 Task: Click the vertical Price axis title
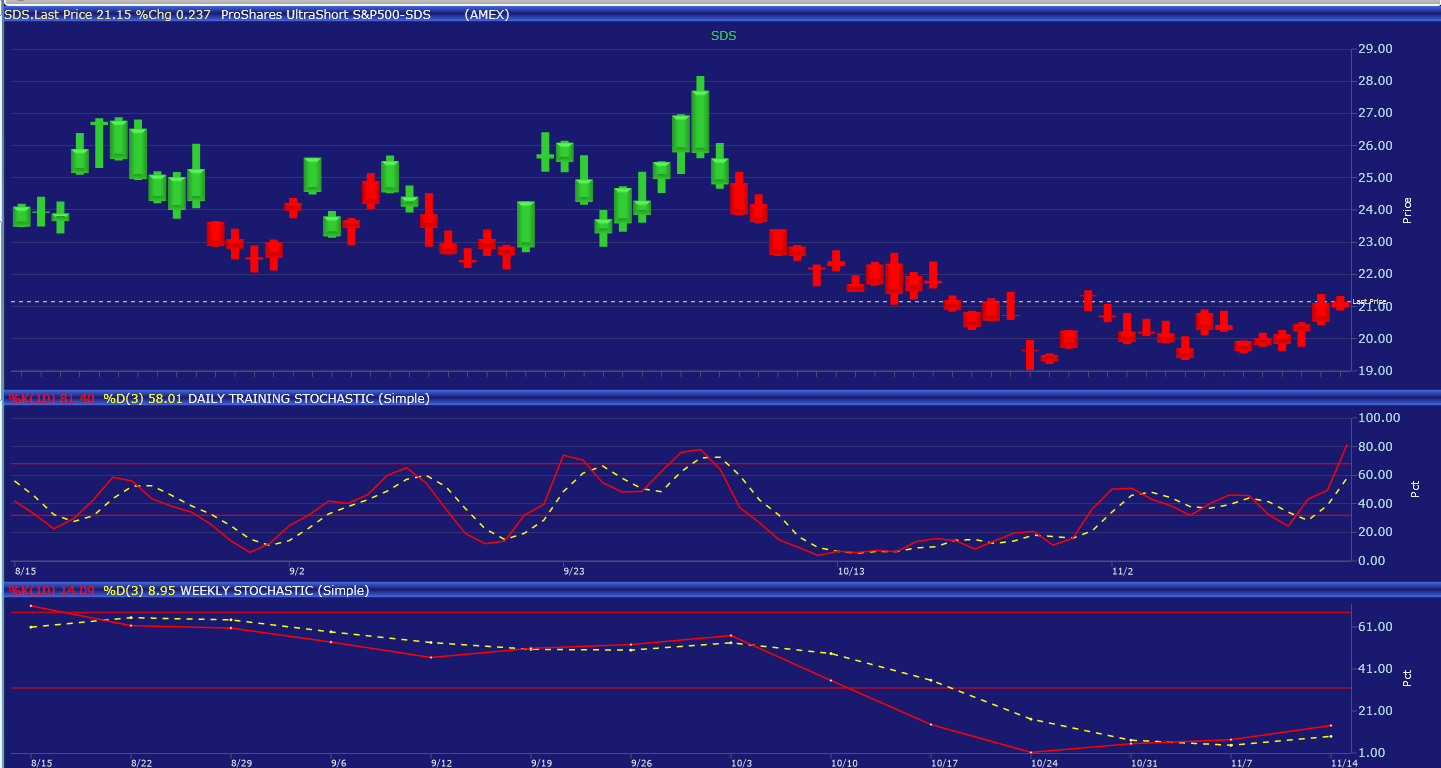[x=1408, y=210]
